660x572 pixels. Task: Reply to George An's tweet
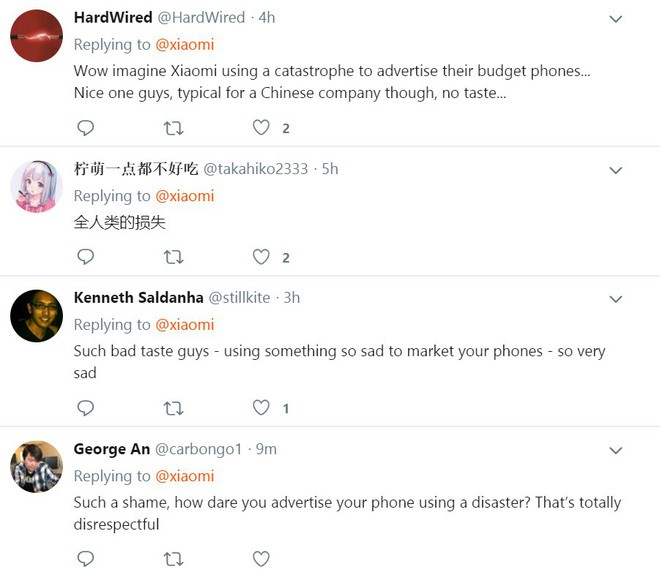pyautogui.click(x=86, y=559)
